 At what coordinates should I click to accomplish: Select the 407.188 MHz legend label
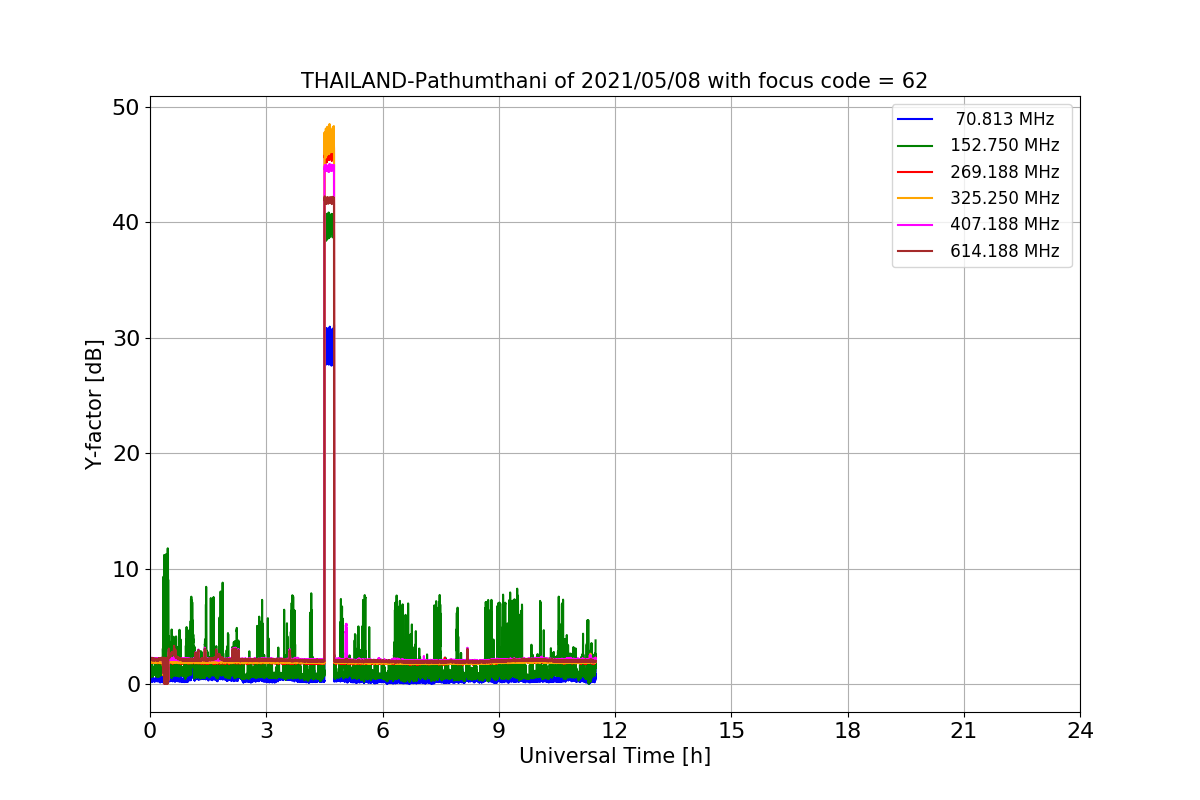pyautogui.click(x=1005, y=225)
